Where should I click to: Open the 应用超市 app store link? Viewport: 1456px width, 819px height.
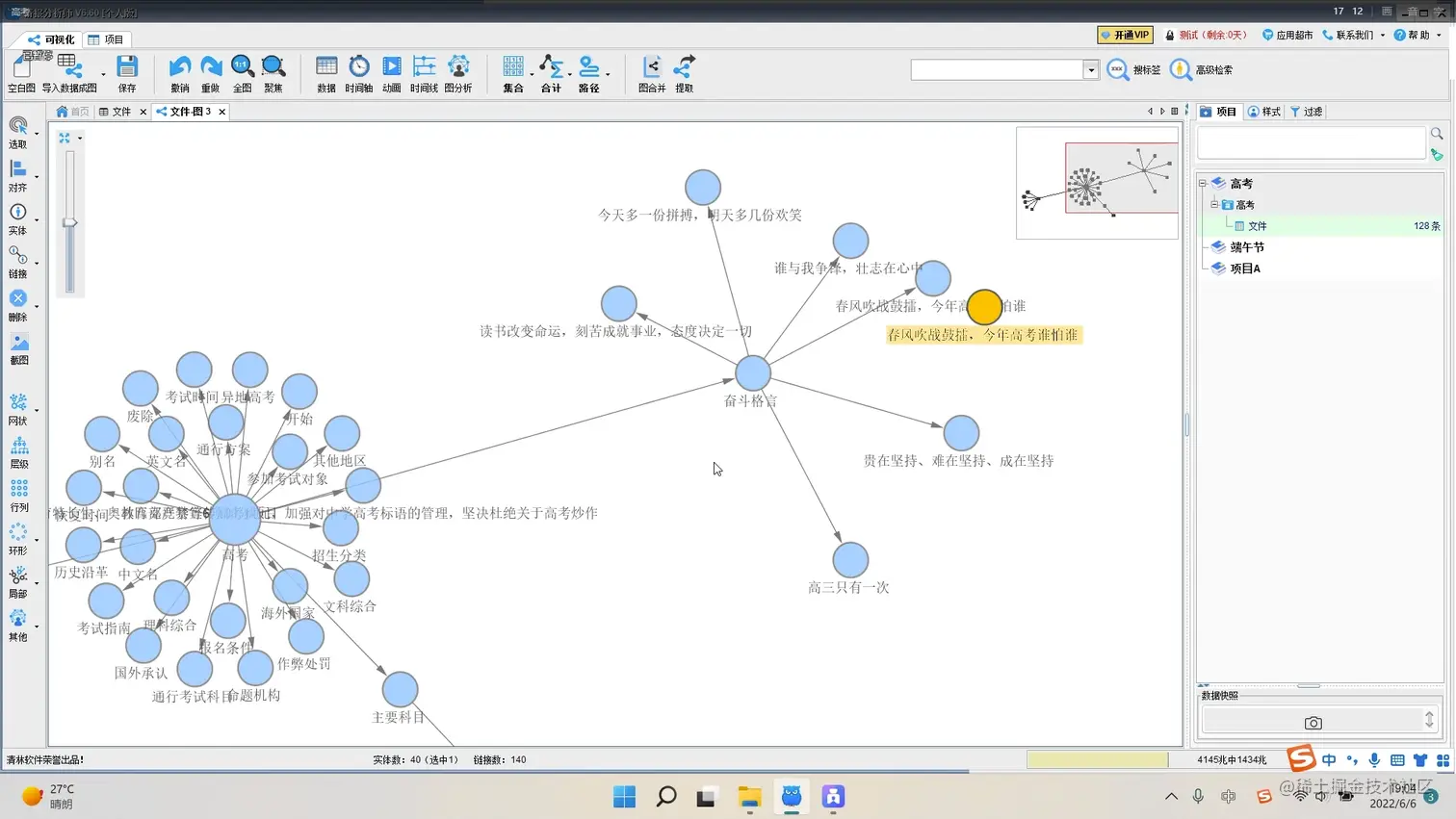[x=1287, y=36]
